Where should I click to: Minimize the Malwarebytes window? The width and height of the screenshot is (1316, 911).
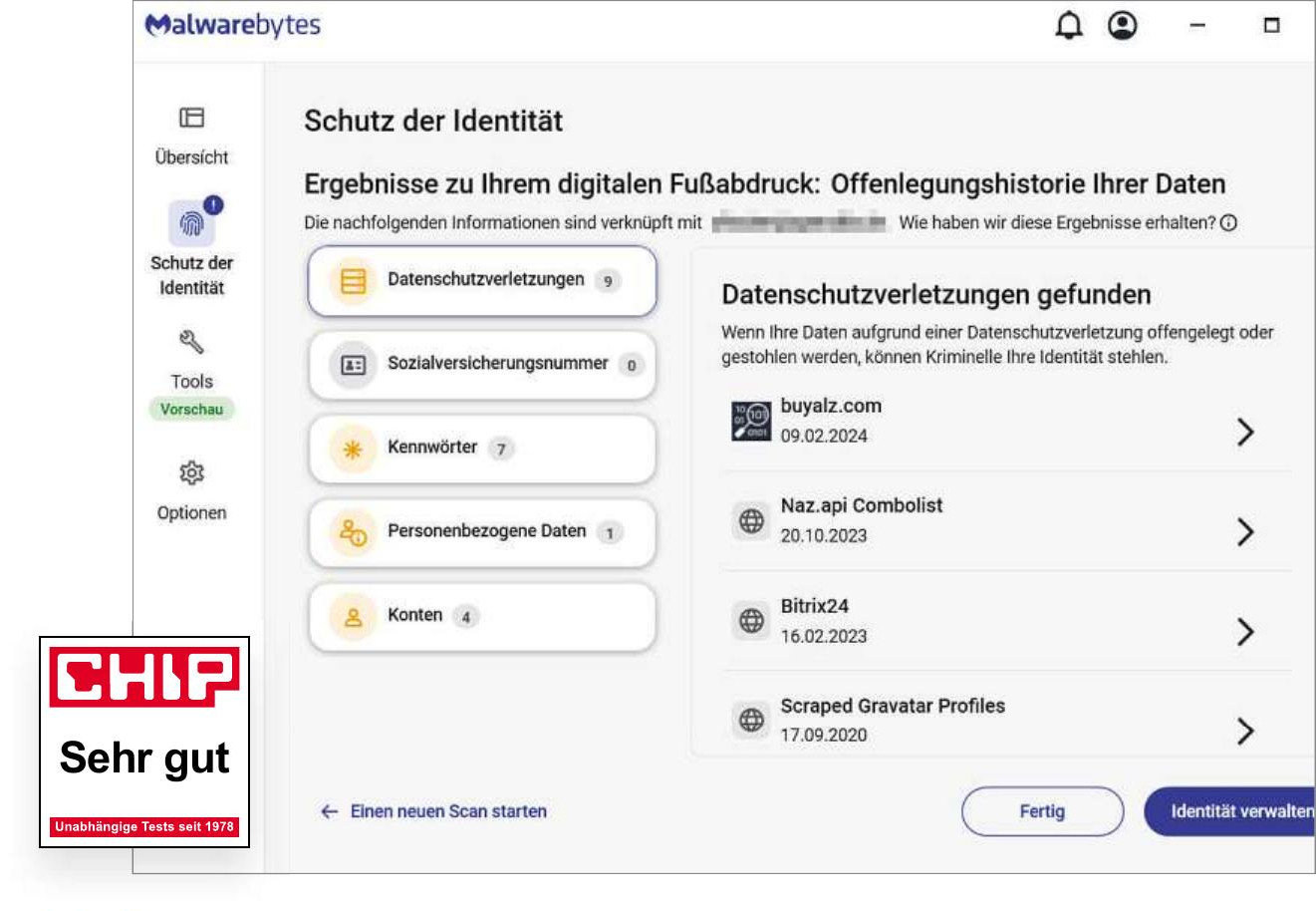[x=1197, y=26]
